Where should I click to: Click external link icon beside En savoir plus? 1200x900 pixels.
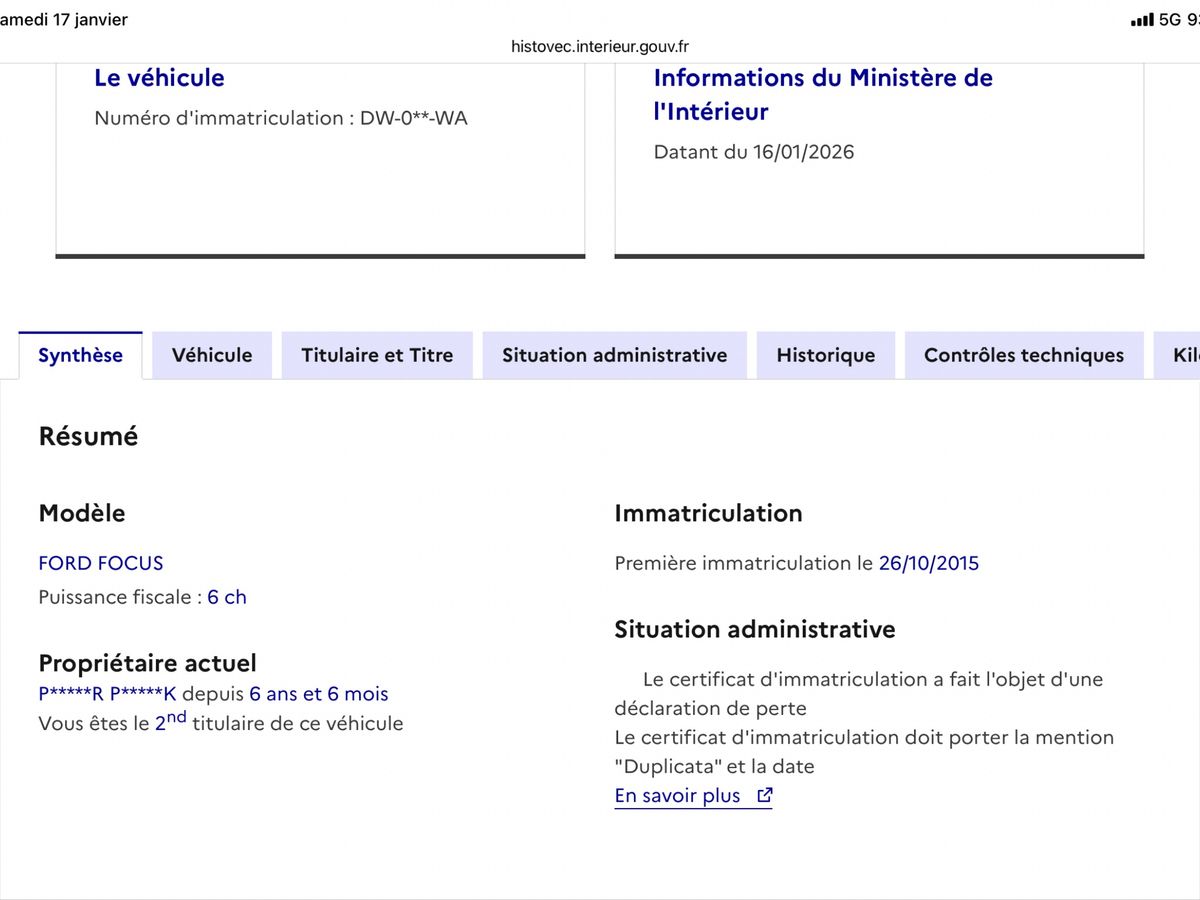pos(765,796)
